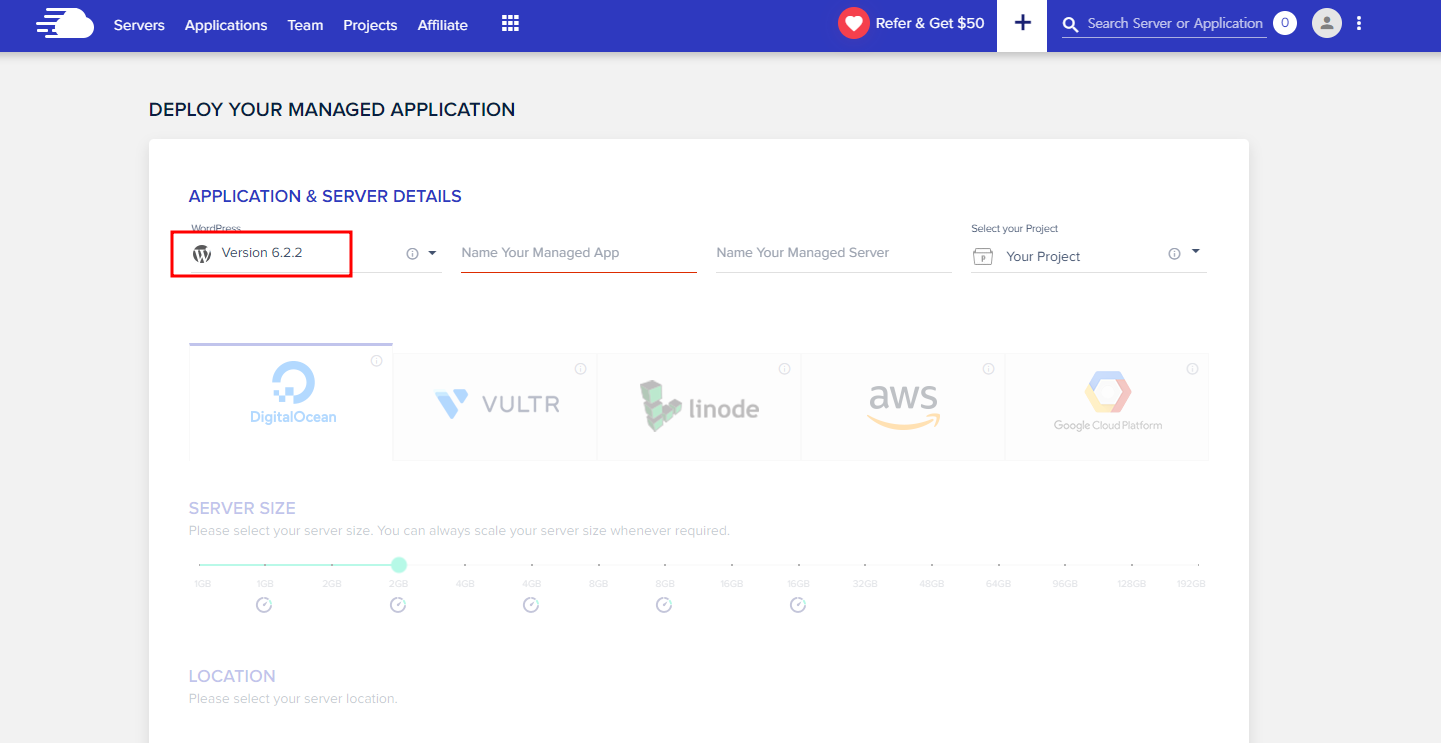Open the Projects menu
Viewport: 1441px width, 743px height.
point(370,25)
